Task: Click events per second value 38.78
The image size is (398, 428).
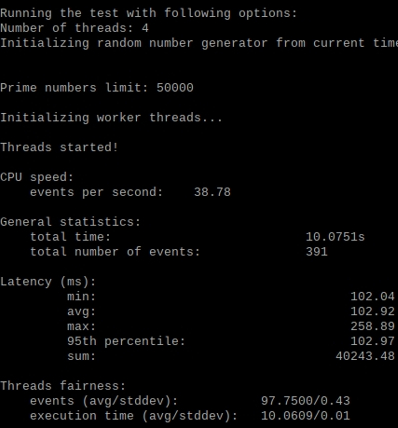Action: [x=212, y=192]
